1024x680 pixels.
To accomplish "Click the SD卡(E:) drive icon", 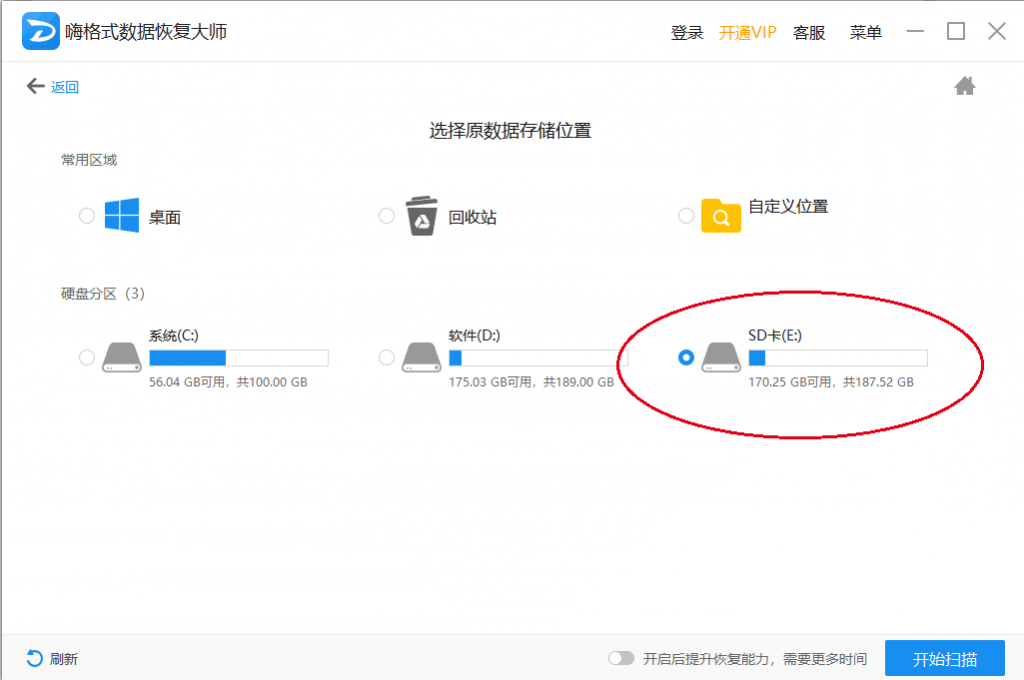I will [721, 357].
